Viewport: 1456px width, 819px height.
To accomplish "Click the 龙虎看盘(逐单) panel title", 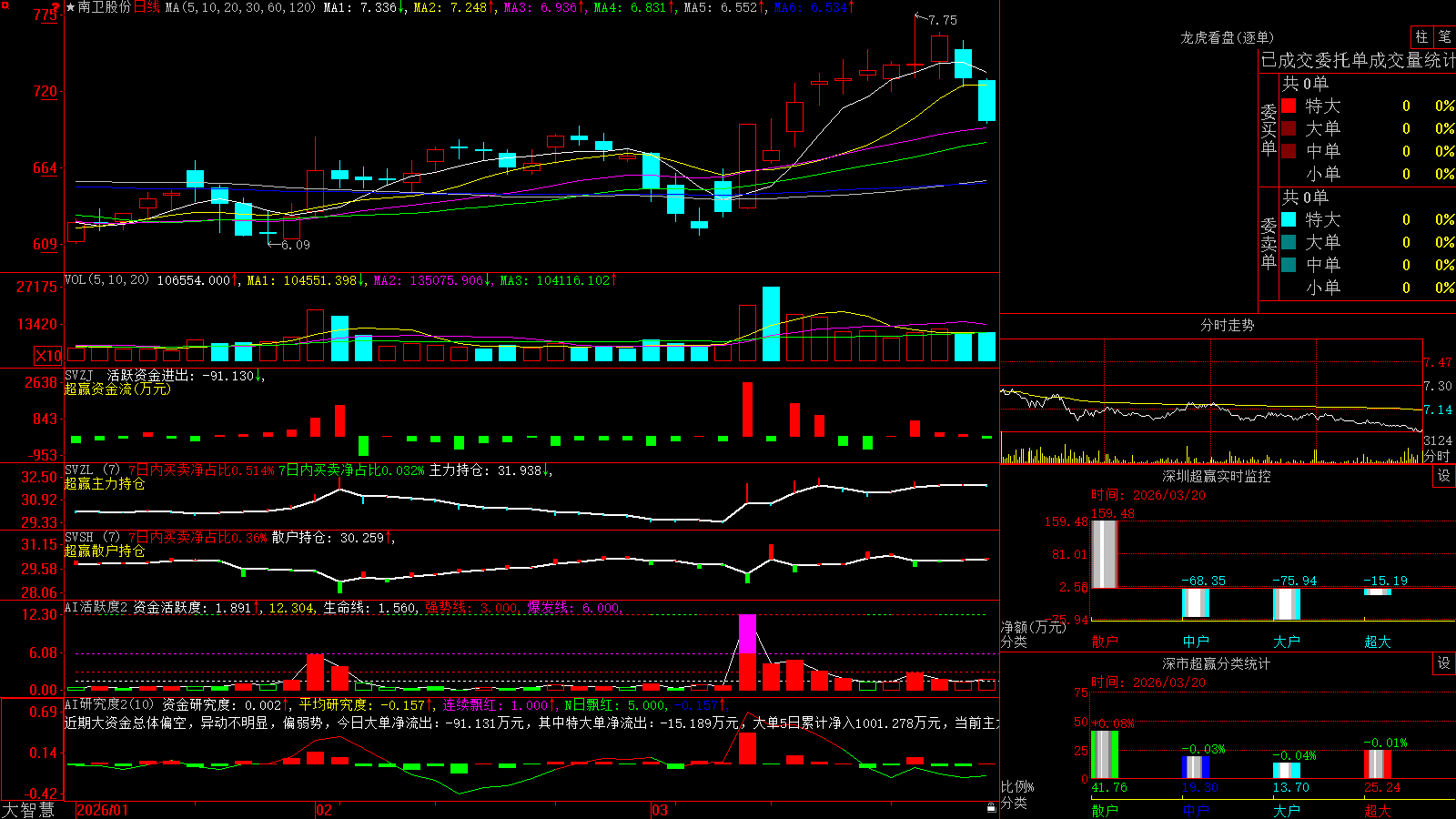I will tap(1227, 37).
